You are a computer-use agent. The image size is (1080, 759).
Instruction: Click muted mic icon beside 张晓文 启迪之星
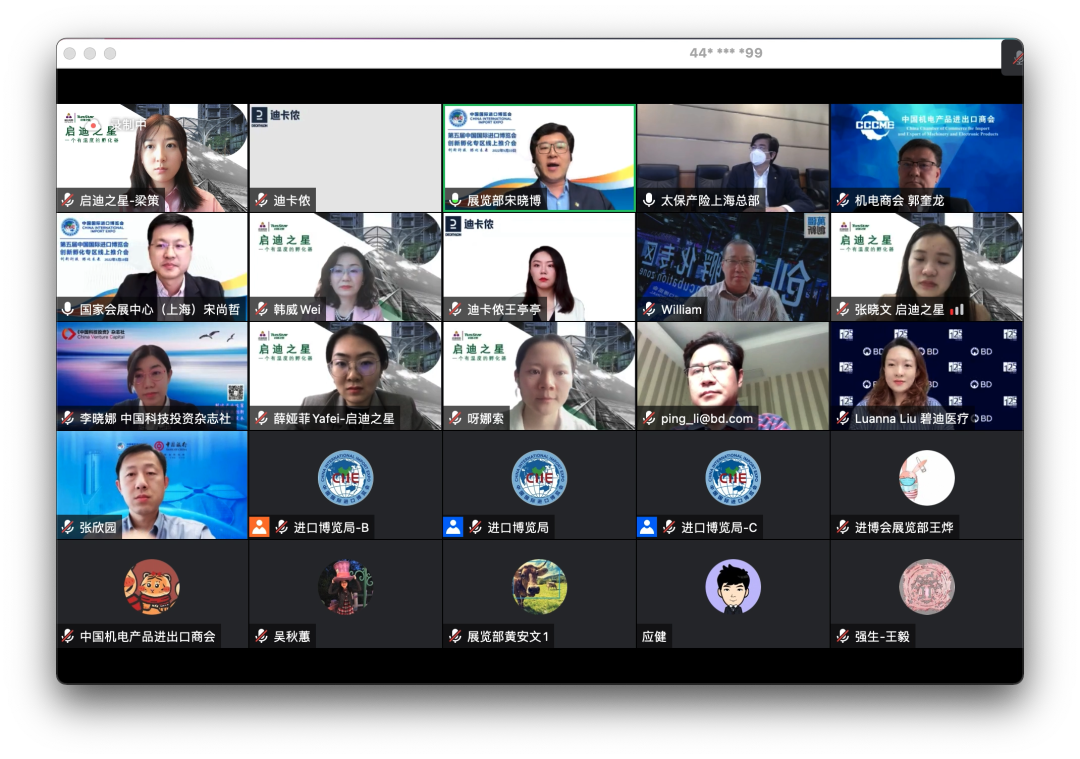tap(842, 309)
